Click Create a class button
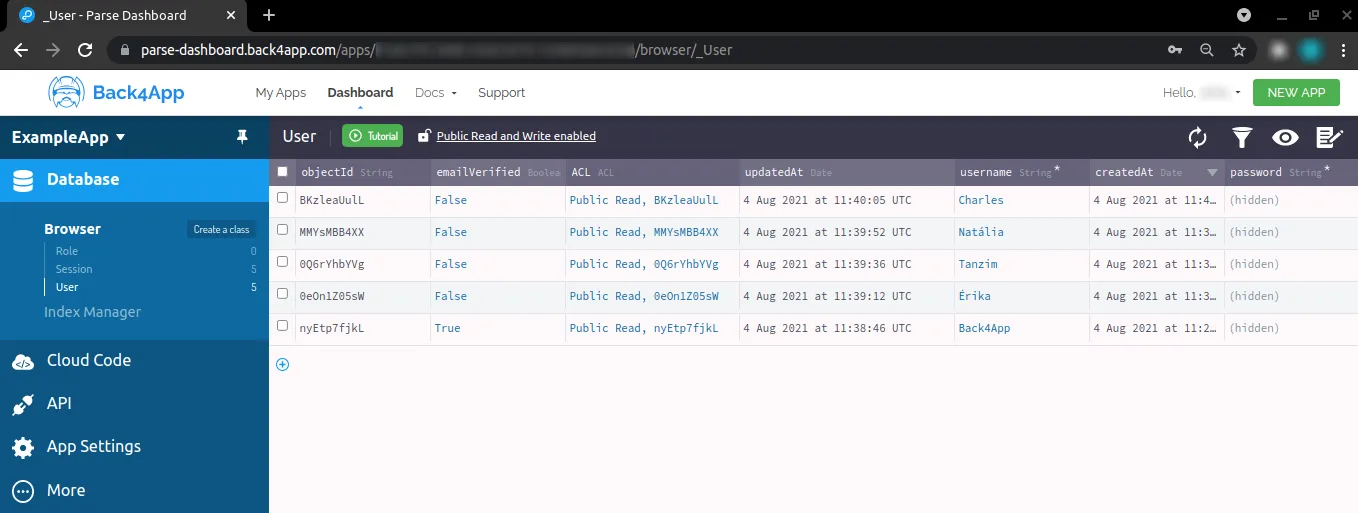1358x513 pixels. 221,229
